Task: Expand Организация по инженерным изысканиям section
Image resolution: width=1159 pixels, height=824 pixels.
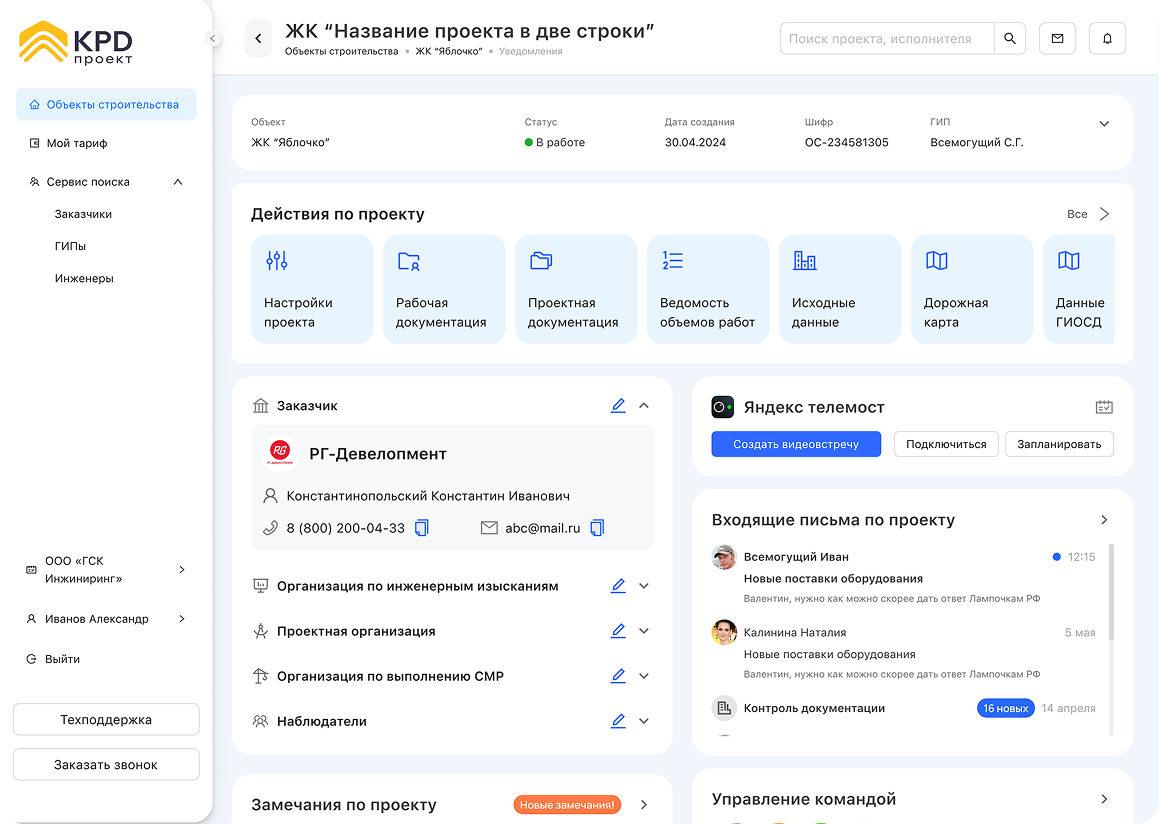Action: (x=644, y=586)
